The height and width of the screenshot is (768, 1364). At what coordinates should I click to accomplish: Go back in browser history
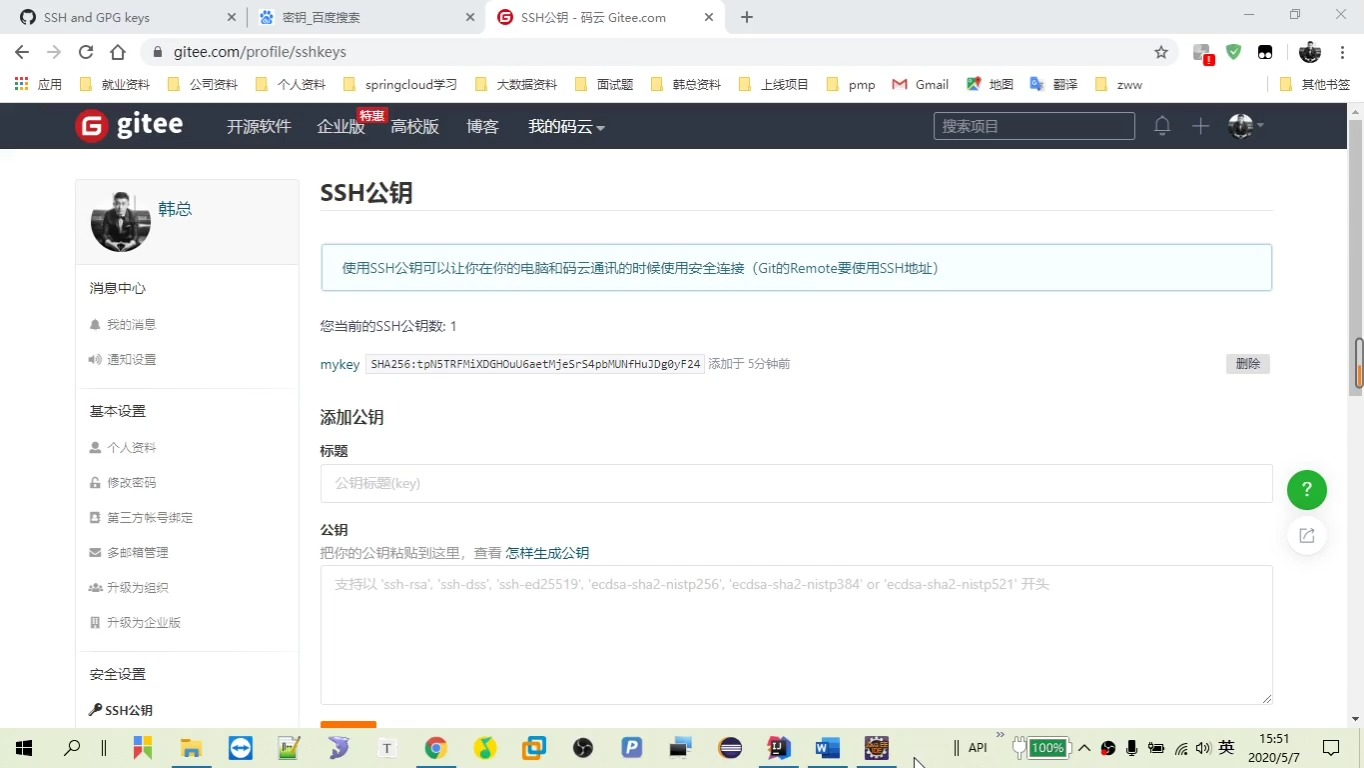coord(22,52)
